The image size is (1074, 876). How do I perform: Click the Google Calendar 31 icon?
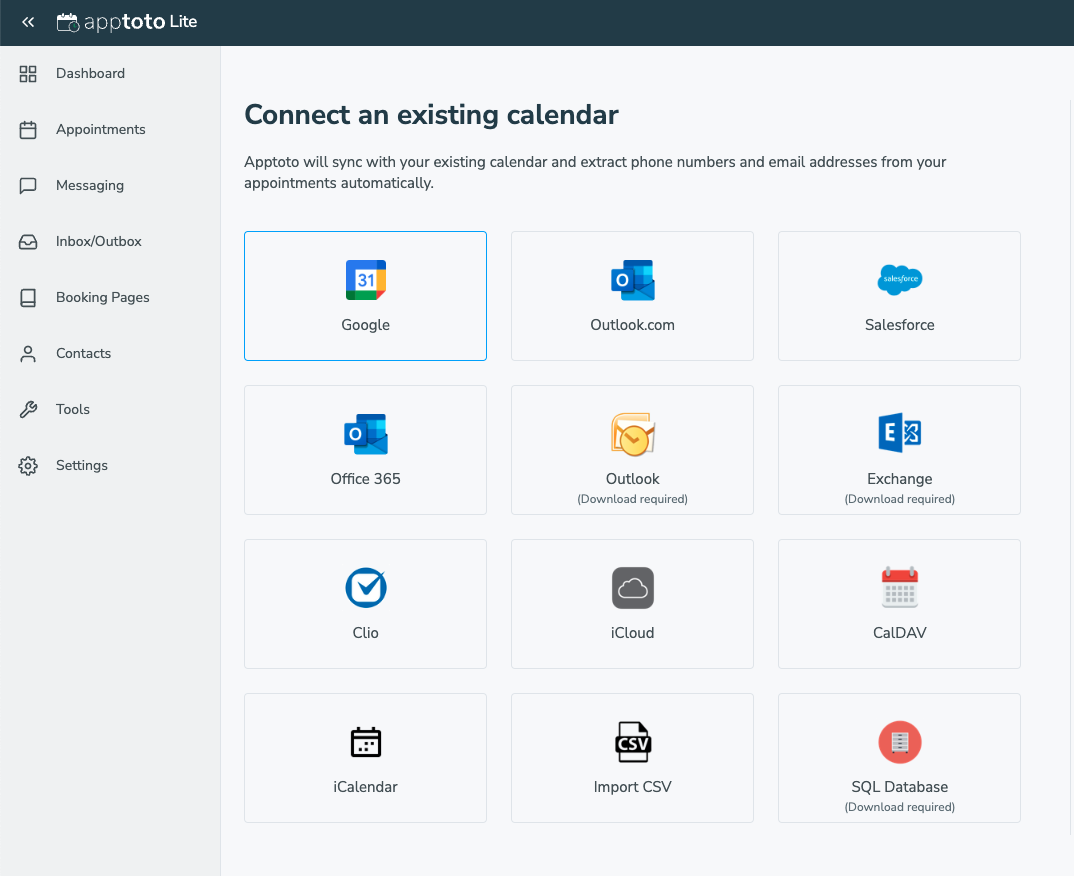click(366, 280)
